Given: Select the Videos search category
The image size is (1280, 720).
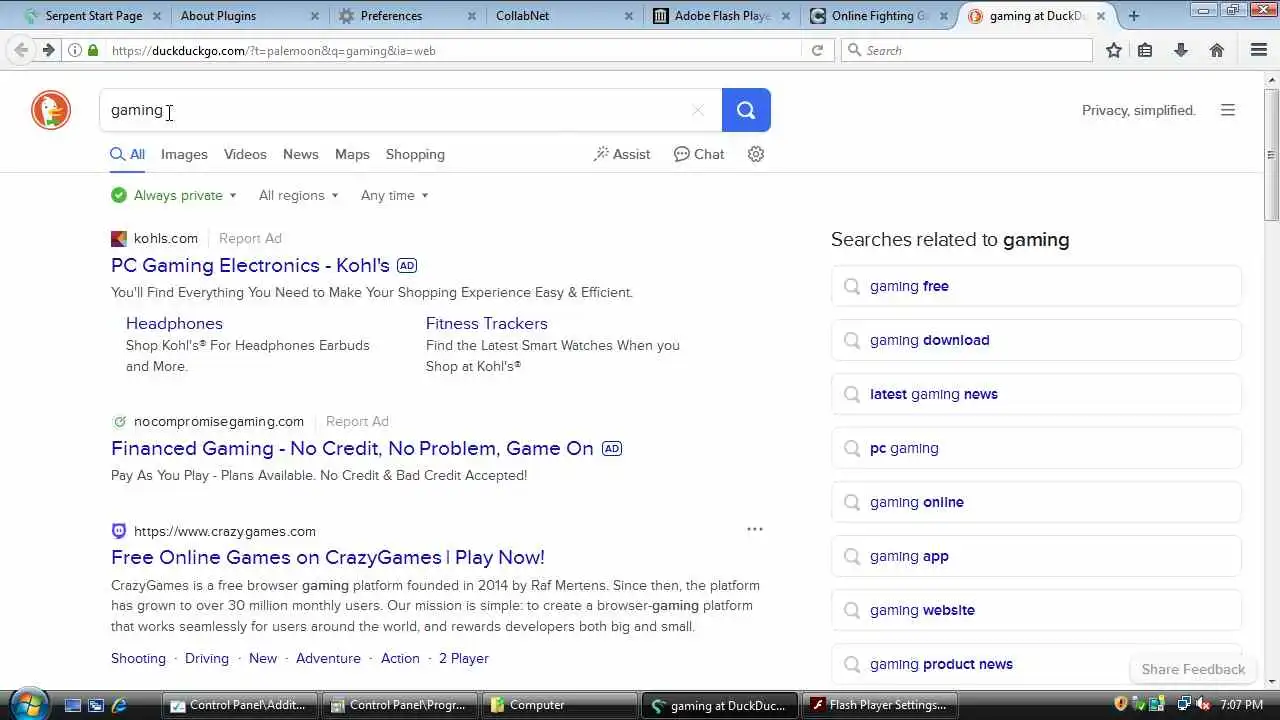Looking at the screenshot, I should point(245,154).
